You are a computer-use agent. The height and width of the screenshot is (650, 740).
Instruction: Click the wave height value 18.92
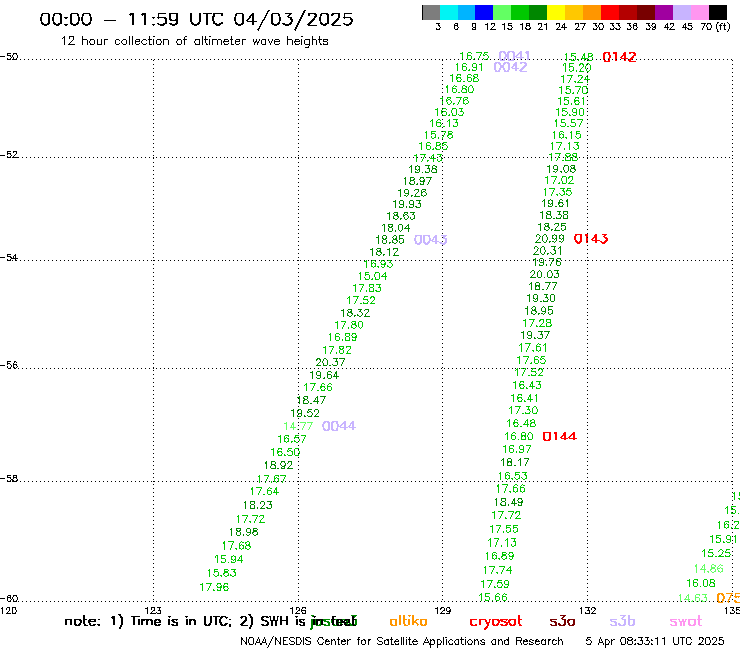point(278,465)
